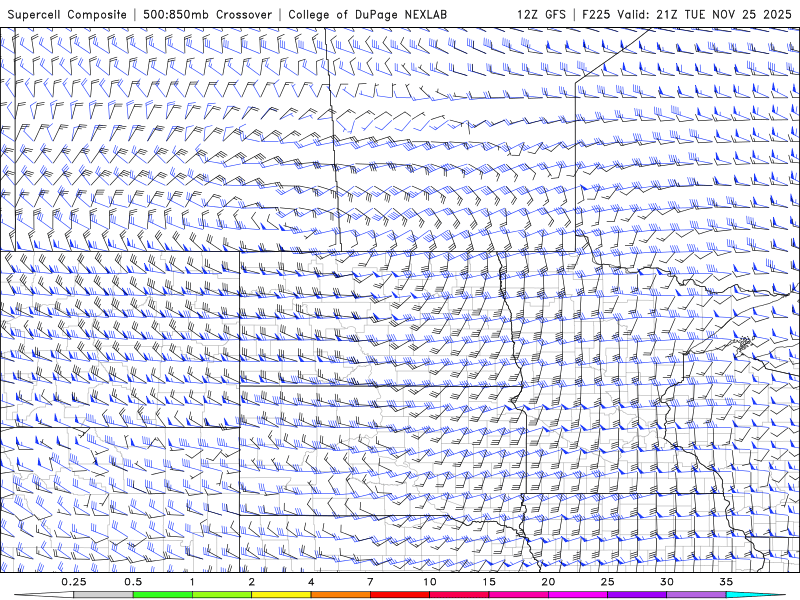Click the legend value 1

[192, 582]
